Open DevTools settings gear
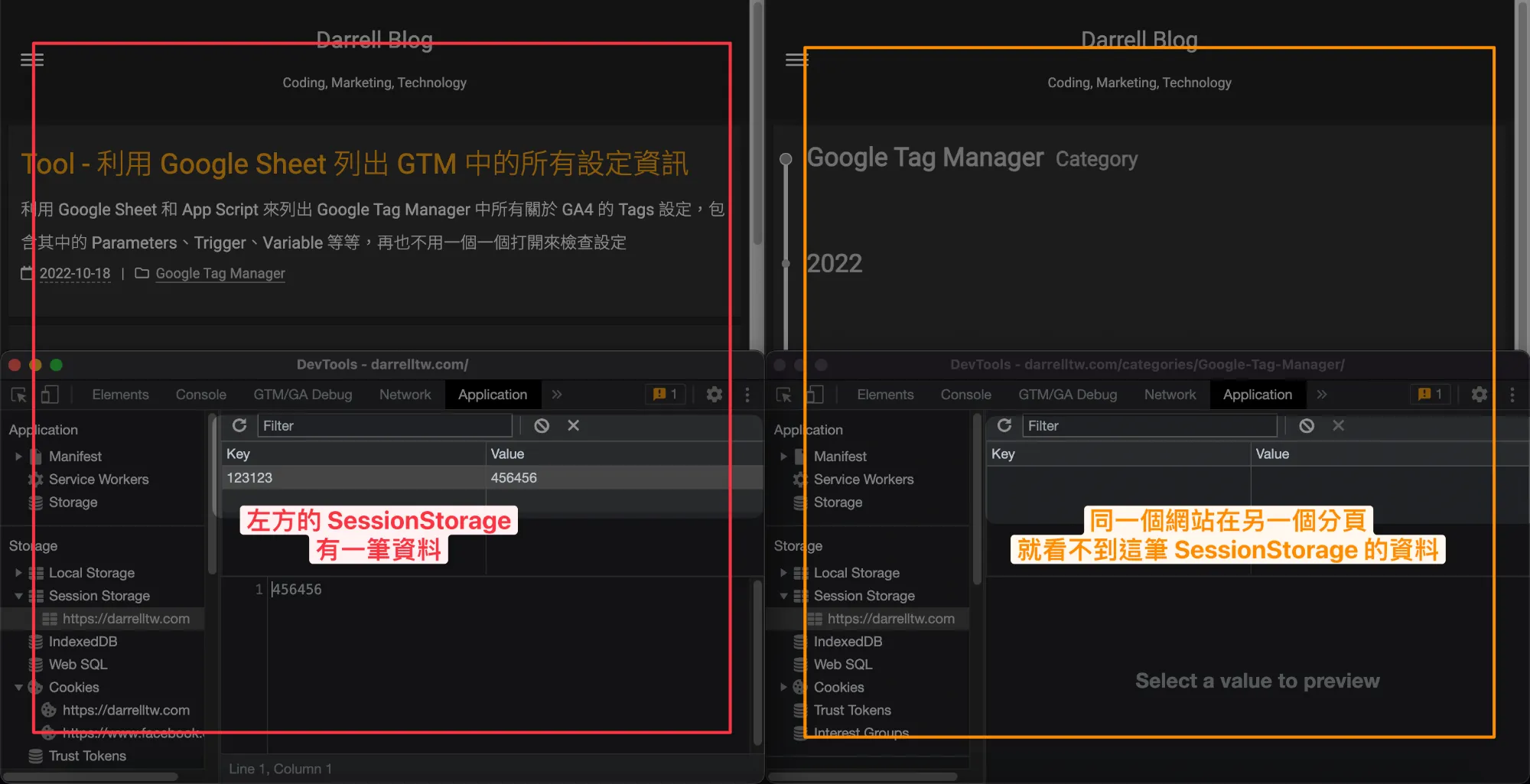Screen dimensions: 1530x784 pyautogui.click(x=714, y=395)
